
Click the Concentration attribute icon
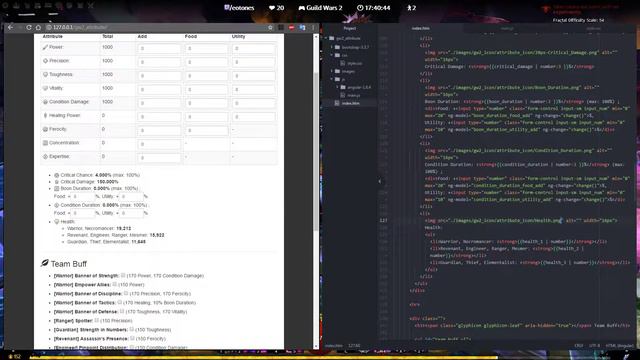coord(45,143)
